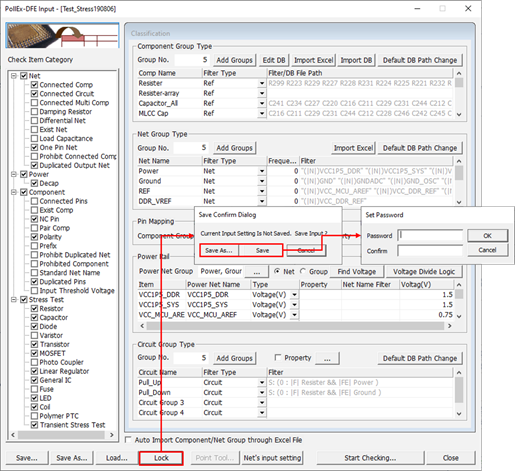The width and height of the screenshot is (515, 471).
Task: Click Circuit Group table scroll down arrow
Action: (x=459, y=414)
